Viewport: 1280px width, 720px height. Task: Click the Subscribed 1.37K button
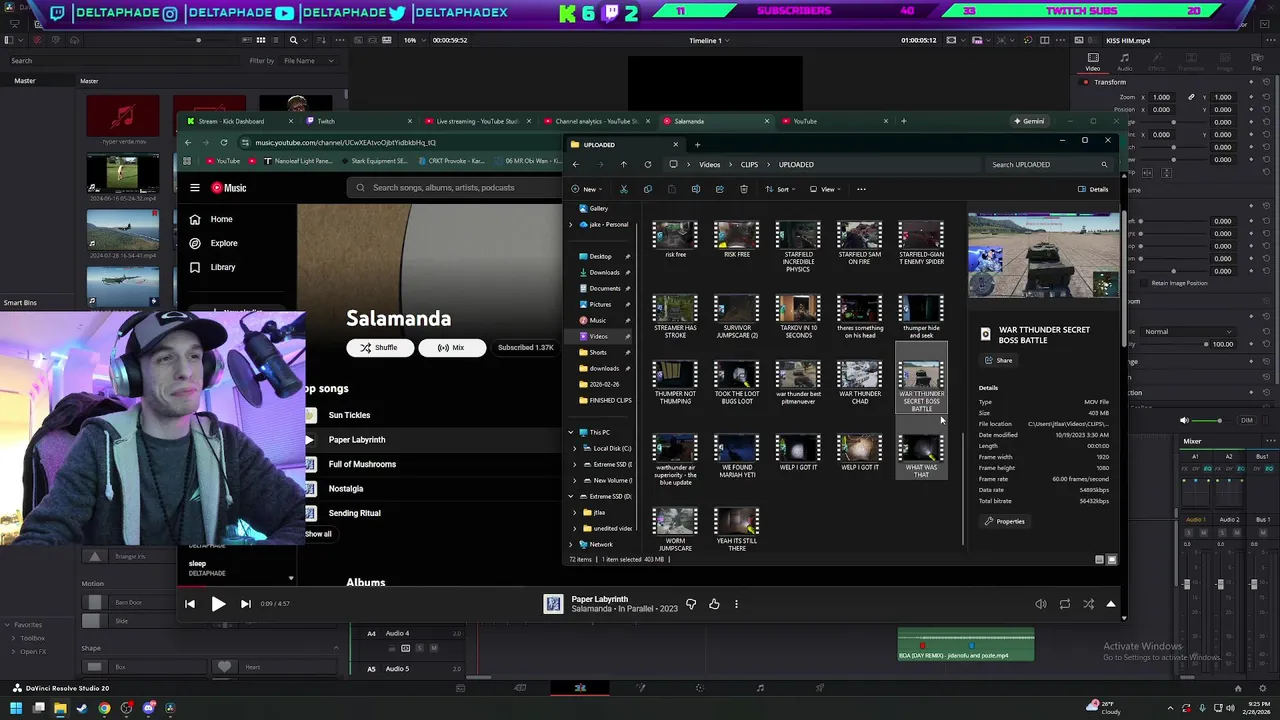tap(525, 348)
